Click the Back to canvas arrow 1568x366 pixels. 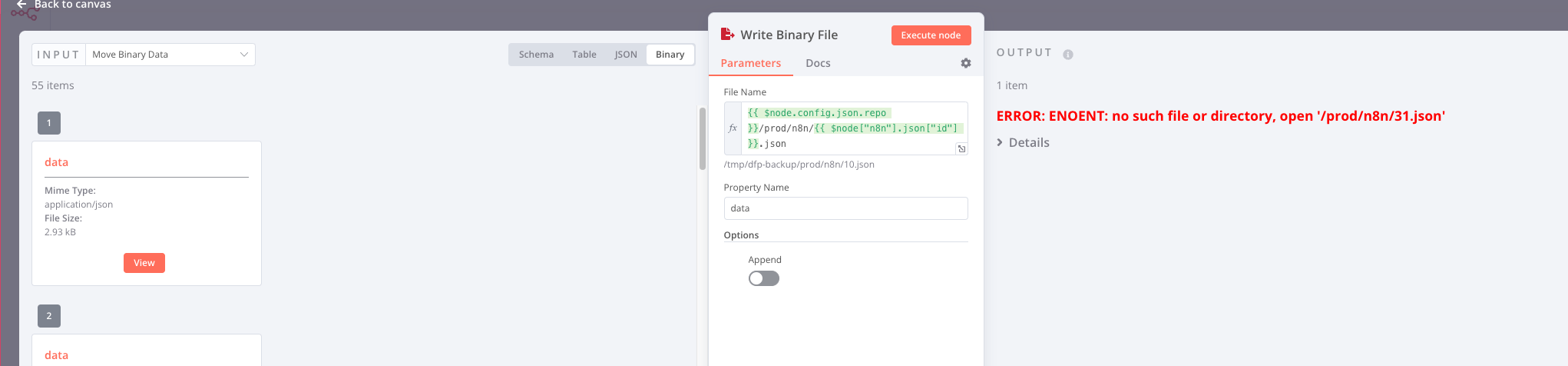coord(22,4)
